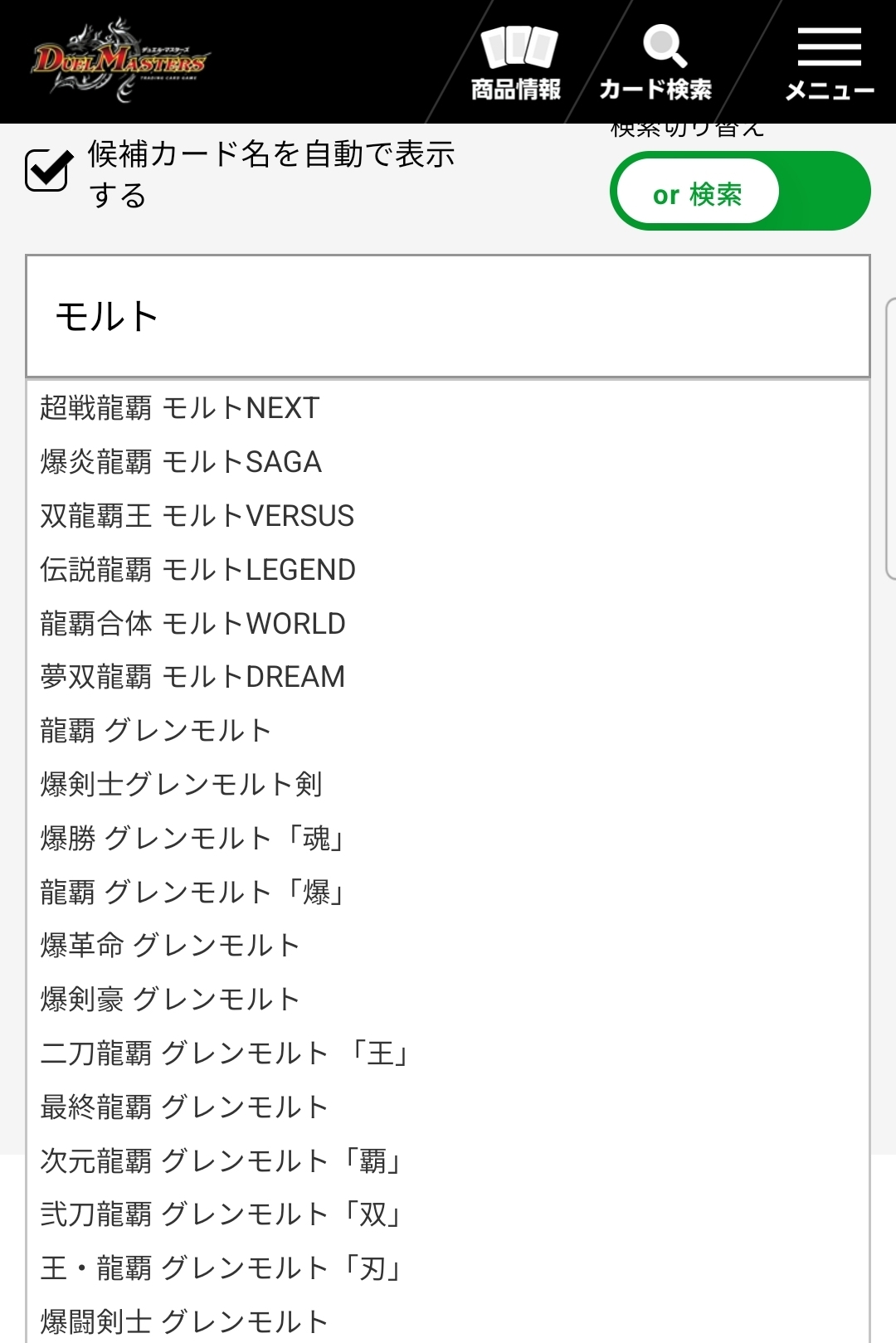Select 爆革命 グレンモルト entry
The width and height of the screenshot is (896, 1343).
coord(170,946)
